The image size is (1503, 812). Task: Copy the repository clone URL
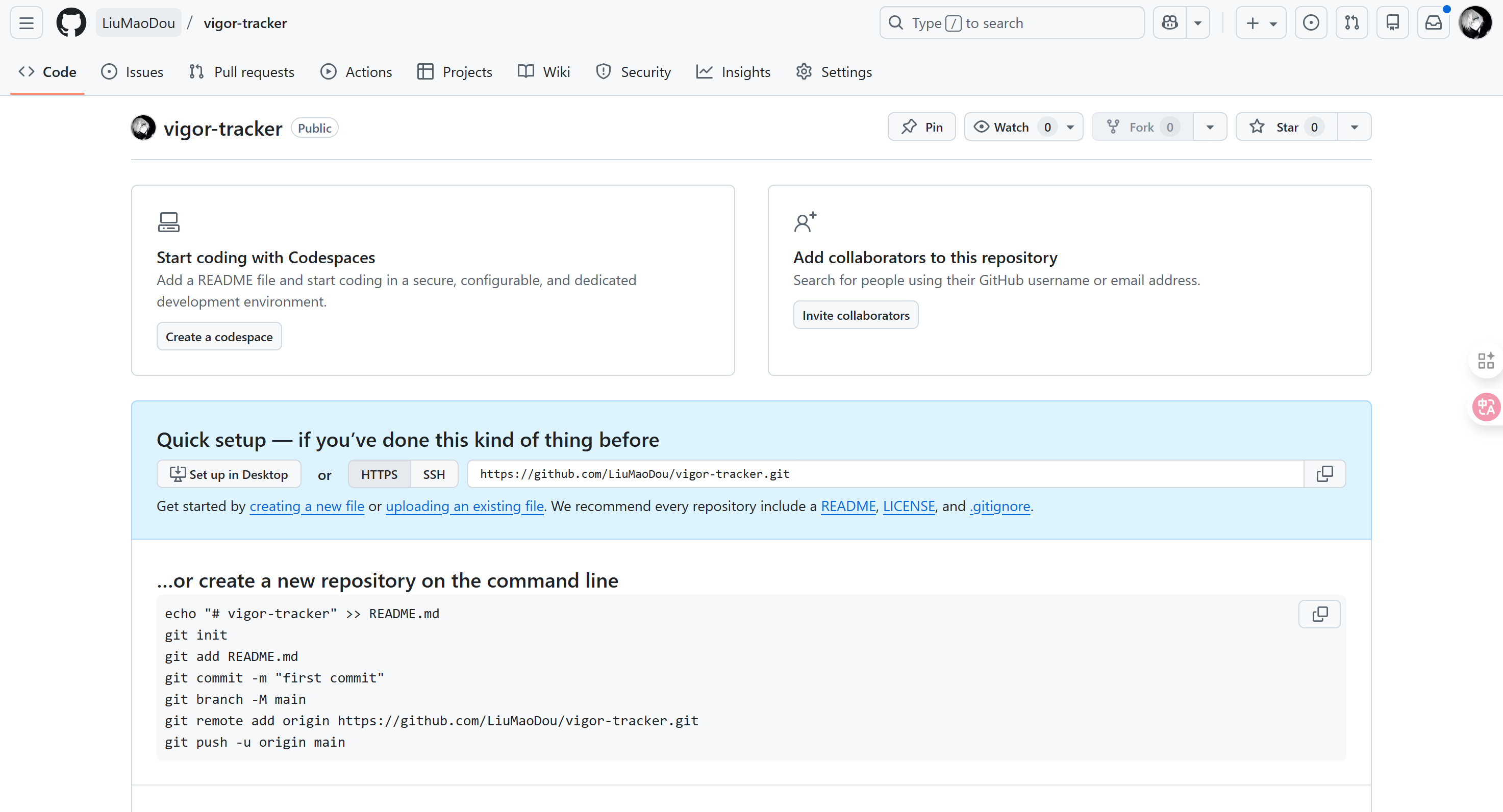click(x=1324, y=474)
